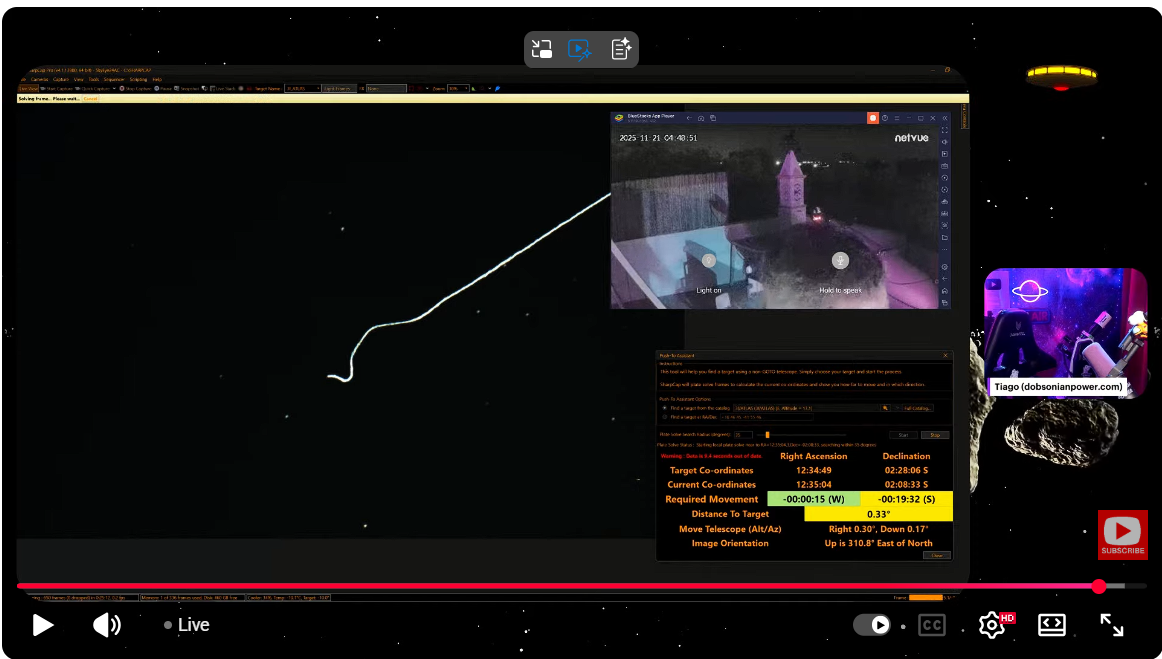Click the plate solve search radius field
This screenshot has width=1162, height=659.
(743, 435)
